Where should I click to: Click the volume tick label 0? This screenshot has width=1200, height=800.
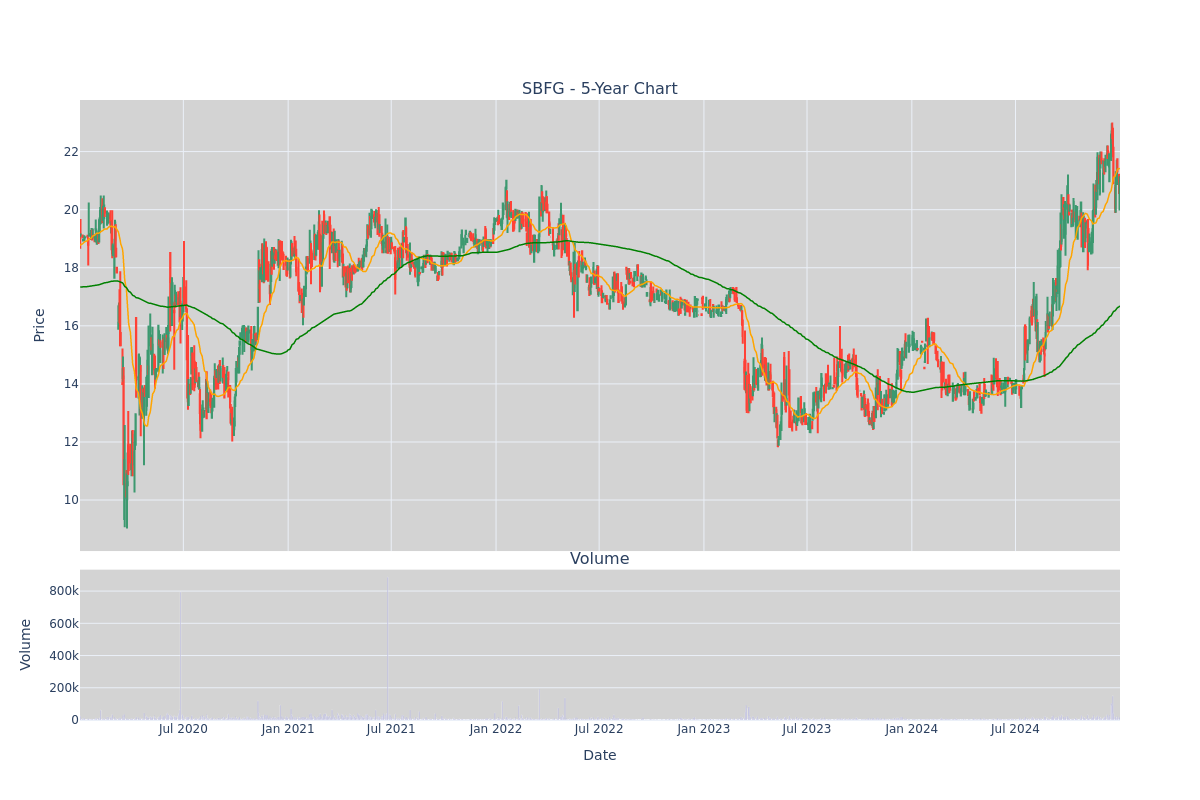(75, 719)
